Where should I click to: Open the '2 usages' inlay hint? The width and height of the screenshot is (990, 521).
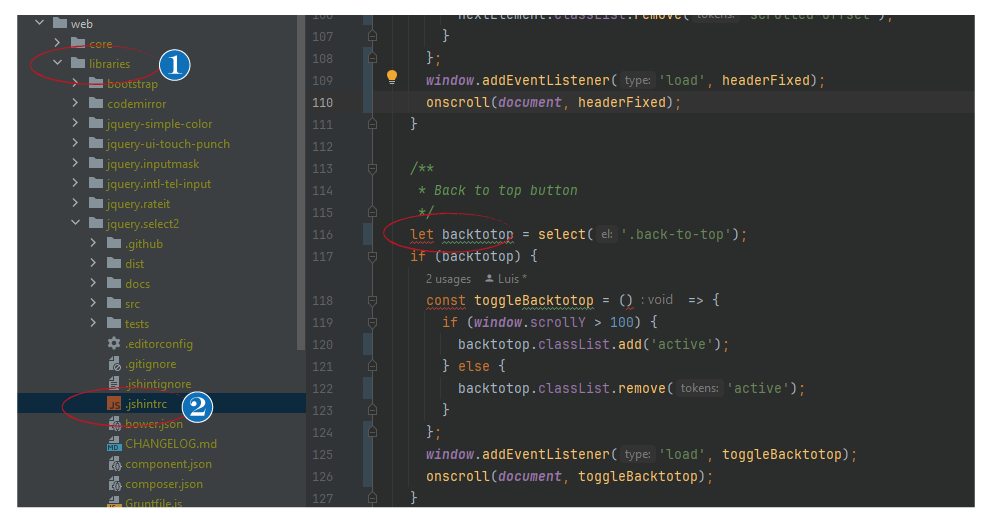tap(448, 279)
